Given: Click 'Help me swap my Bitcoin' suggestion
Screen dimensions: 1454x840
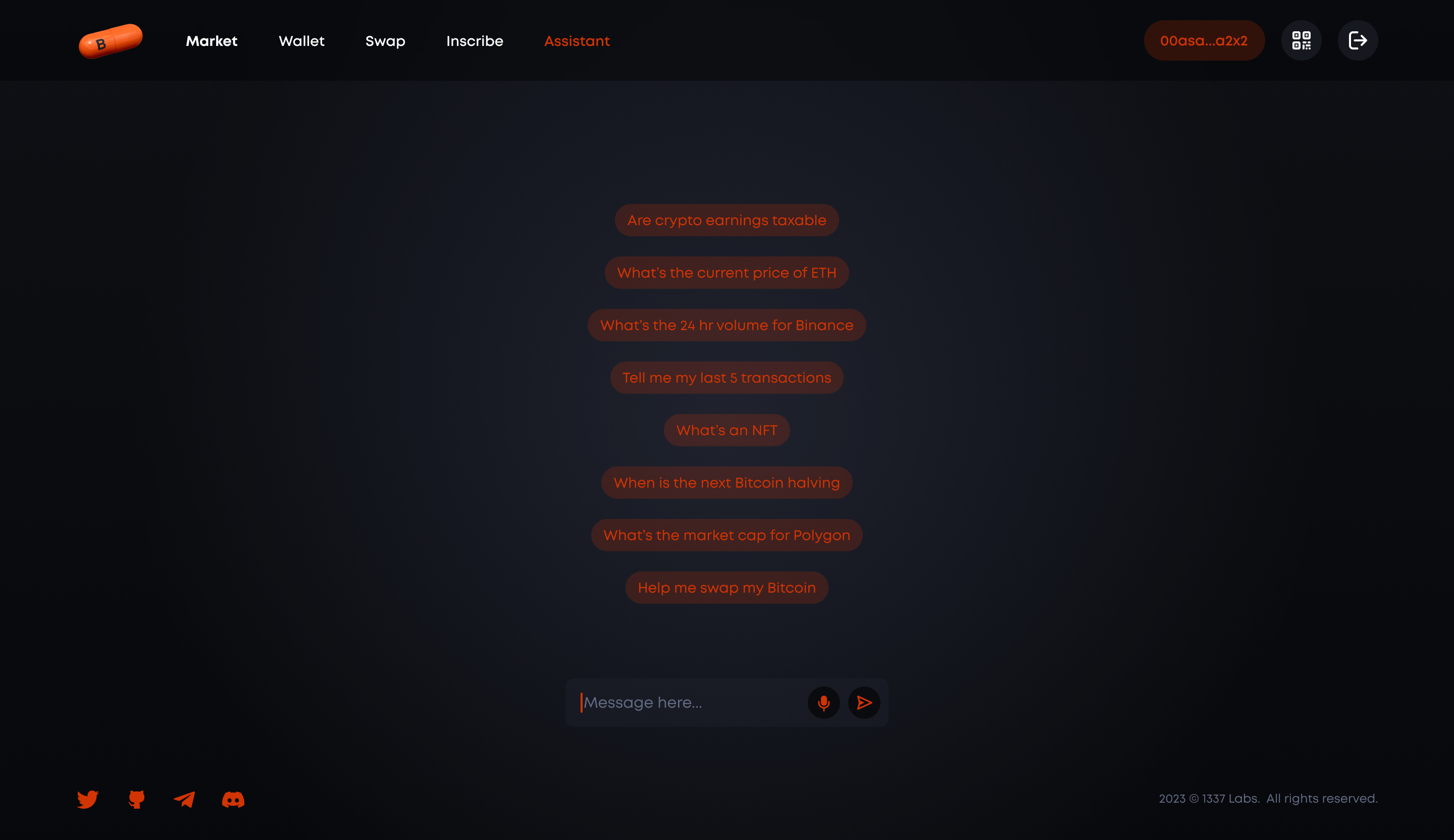Looking at the screenshot, I should point(727,587).
